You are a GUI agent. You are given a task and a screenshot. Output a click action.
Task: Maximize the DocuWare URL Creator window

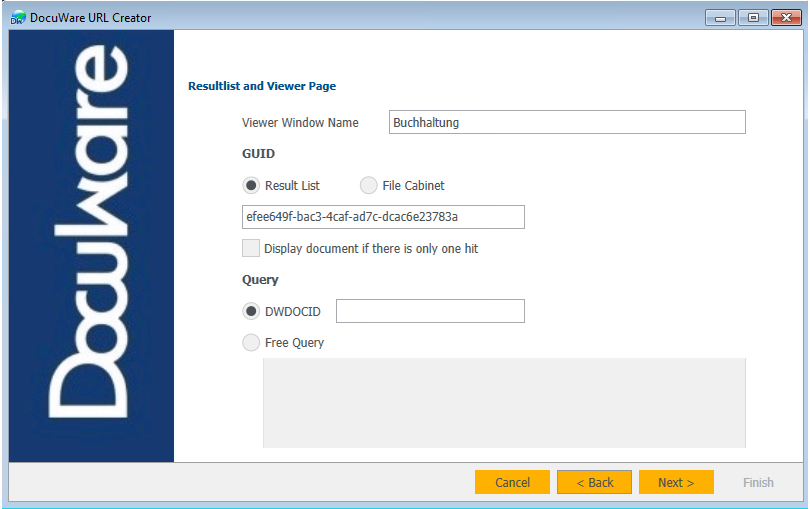[753, 18]
